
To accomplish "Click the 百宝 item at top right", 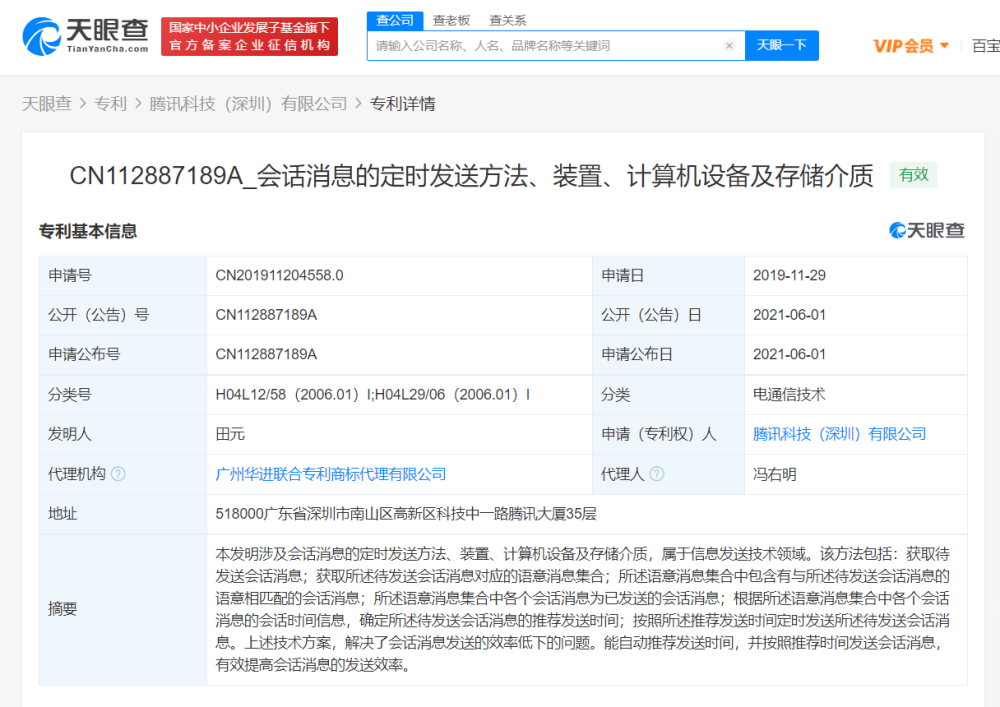I will click(985, 46).
